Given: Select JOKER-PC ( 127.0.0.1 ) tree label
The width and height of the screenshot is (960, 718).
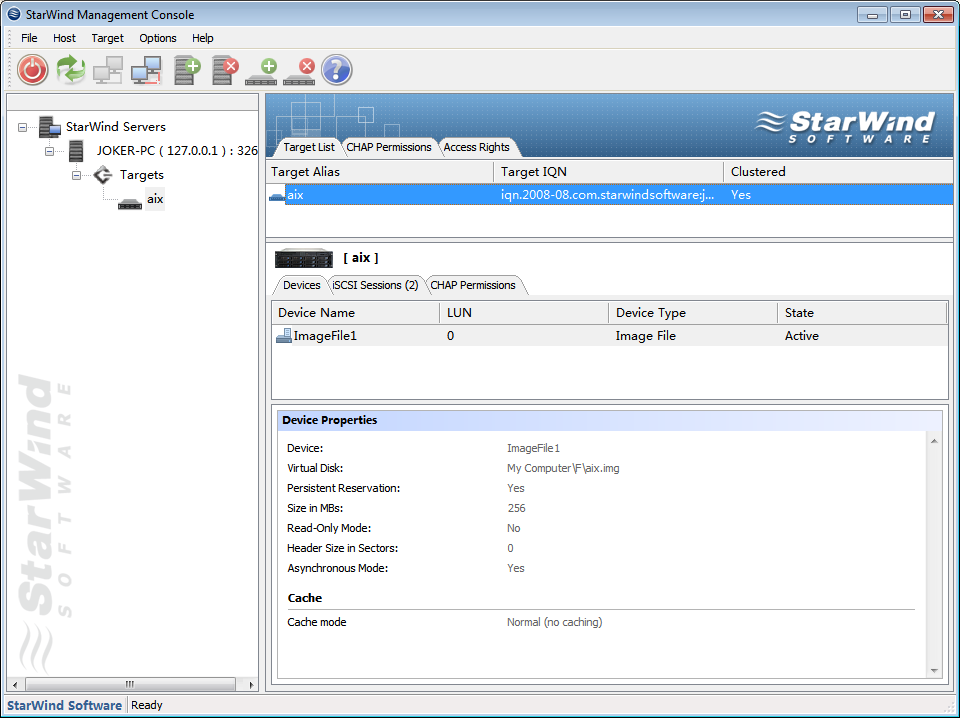Looking at the screenshot, I should point(177,151).
